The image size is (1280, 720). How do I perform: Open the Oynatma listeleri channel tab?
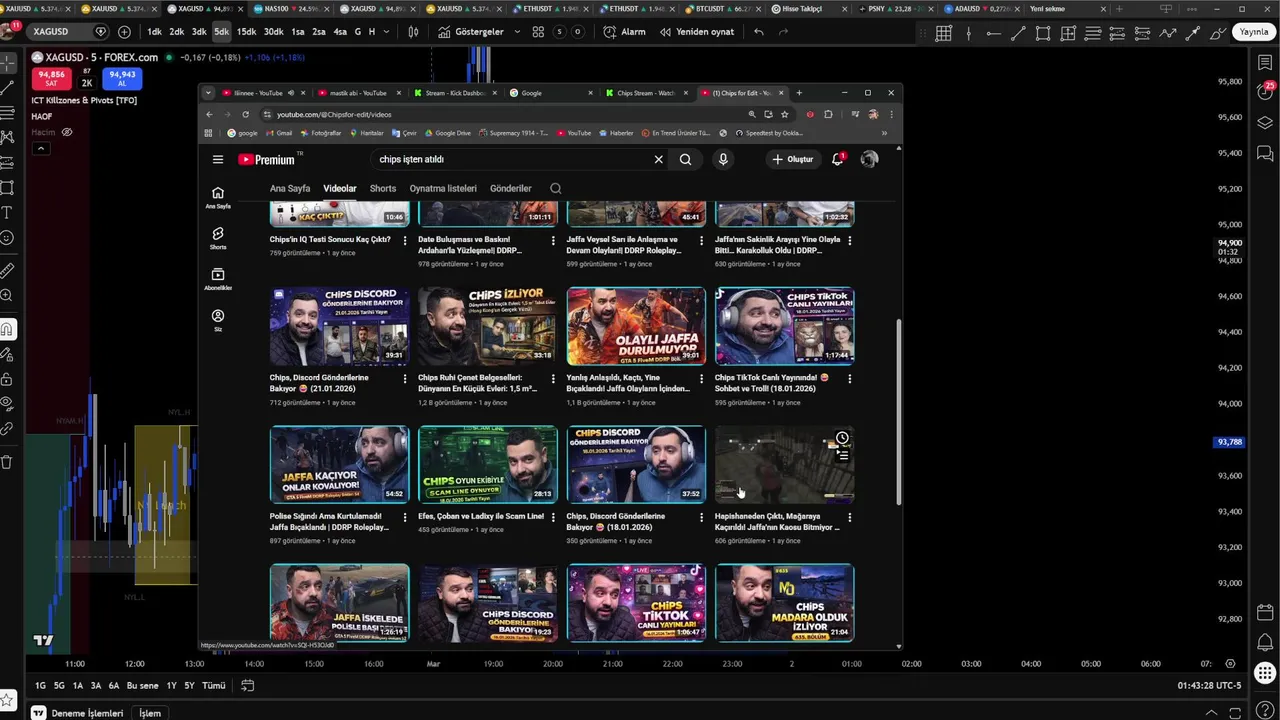tap(443, 188)
